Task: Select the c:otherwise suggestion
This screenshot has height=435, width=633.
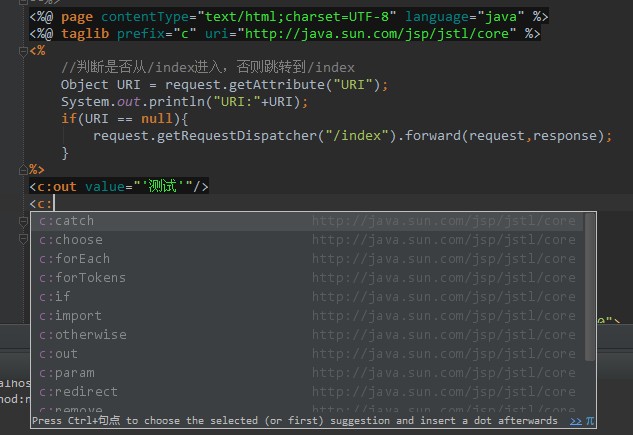Action: click(x=307, y=335)
